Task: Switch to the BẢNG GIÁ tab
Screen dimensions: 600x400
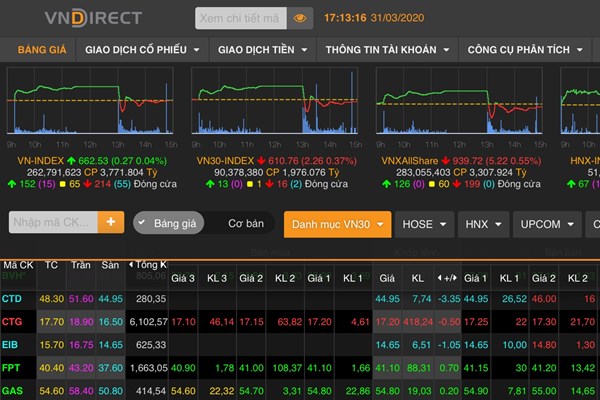Action: click(41, 49)
